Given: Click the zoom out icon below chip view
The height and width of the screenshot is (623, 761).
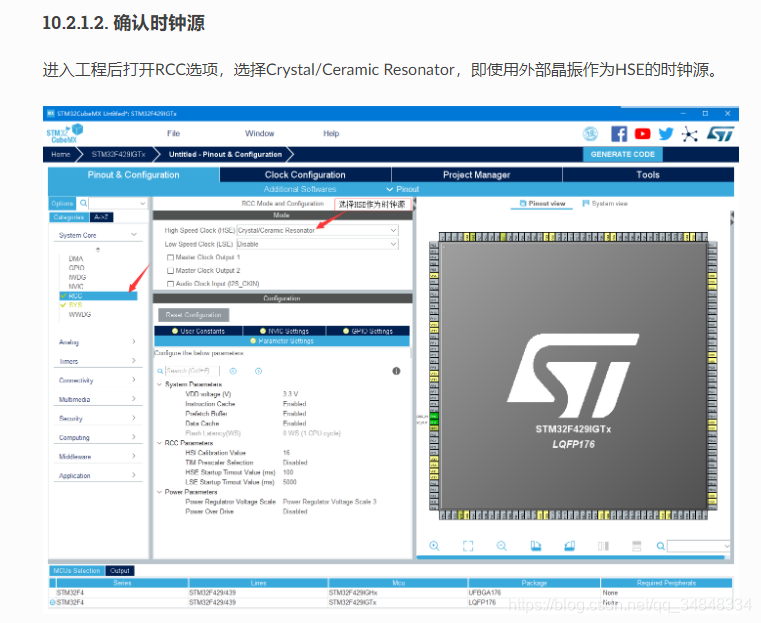Looking at the screenshot, I should 501,546.
